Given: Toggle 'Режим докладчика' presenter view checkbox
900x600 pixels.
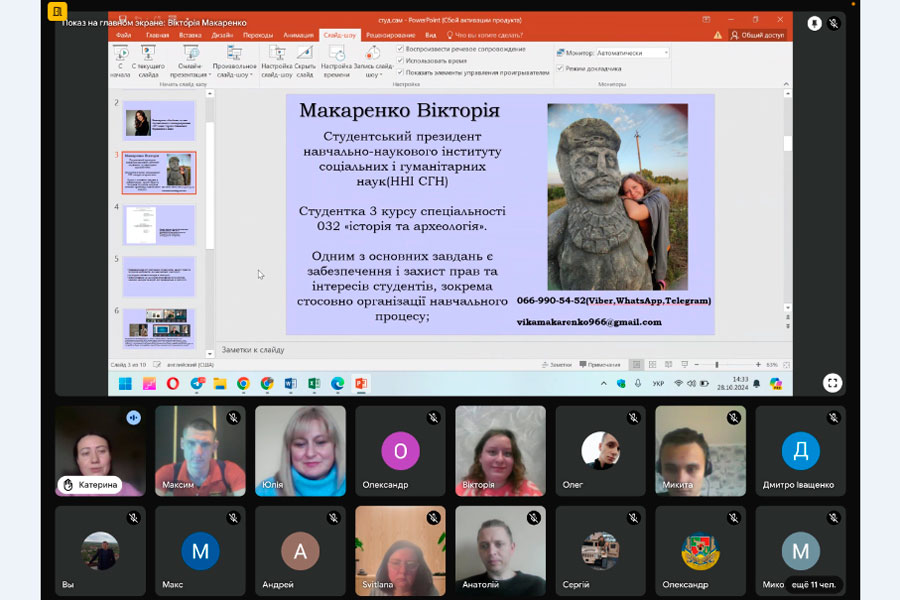Looking at the screenshot, I should click(561, 68).
